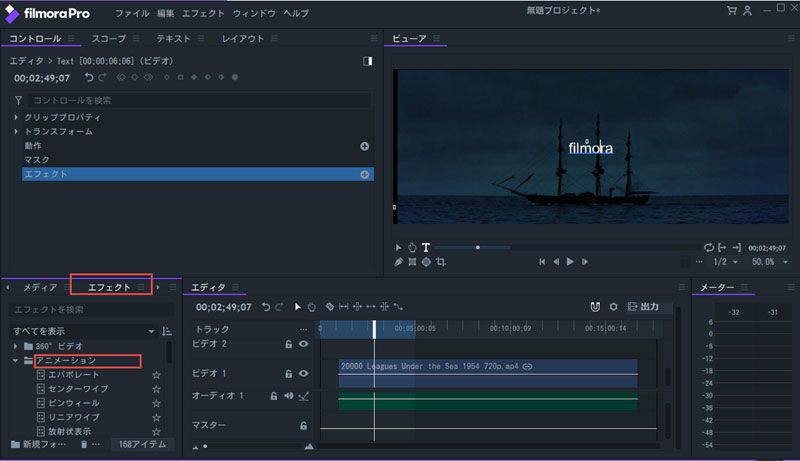800x461 pixels.
Task: Toggle lock on オーディオ 1 track
Action: tap(274, 396)
